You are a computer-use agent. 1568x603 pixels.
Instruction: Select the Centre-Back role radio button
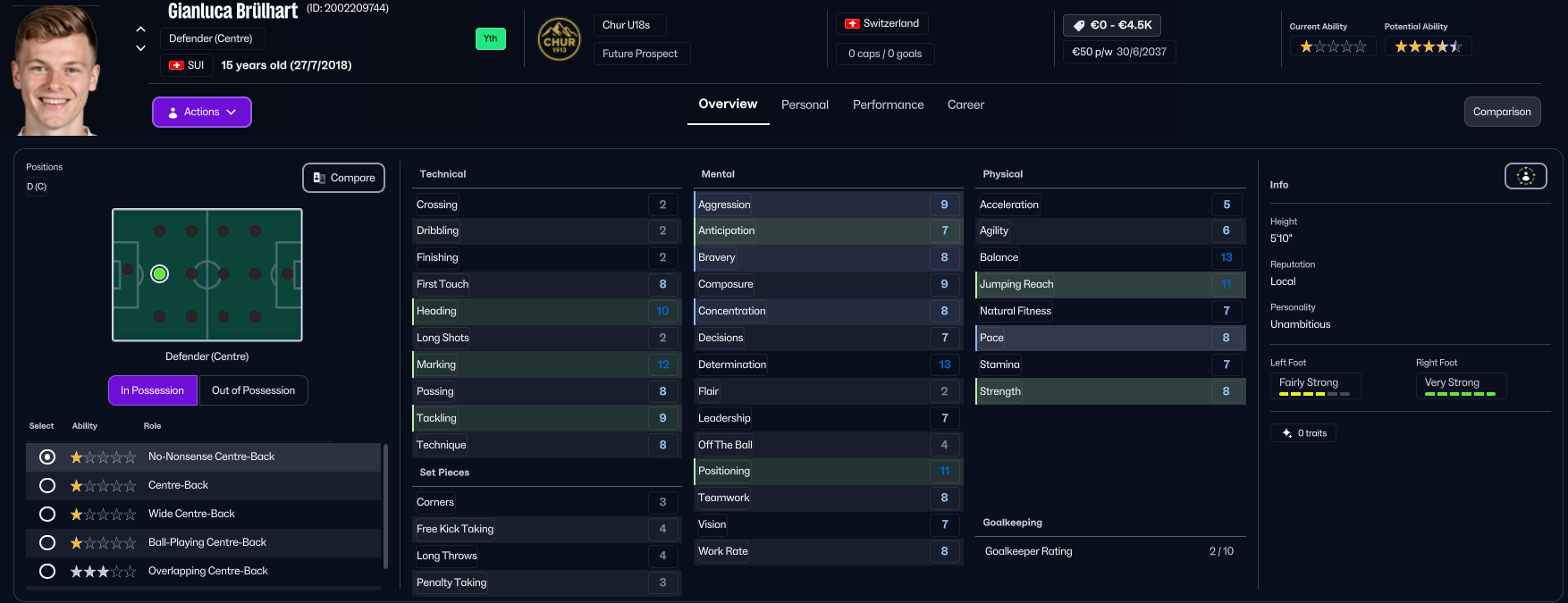coord(47,485)
